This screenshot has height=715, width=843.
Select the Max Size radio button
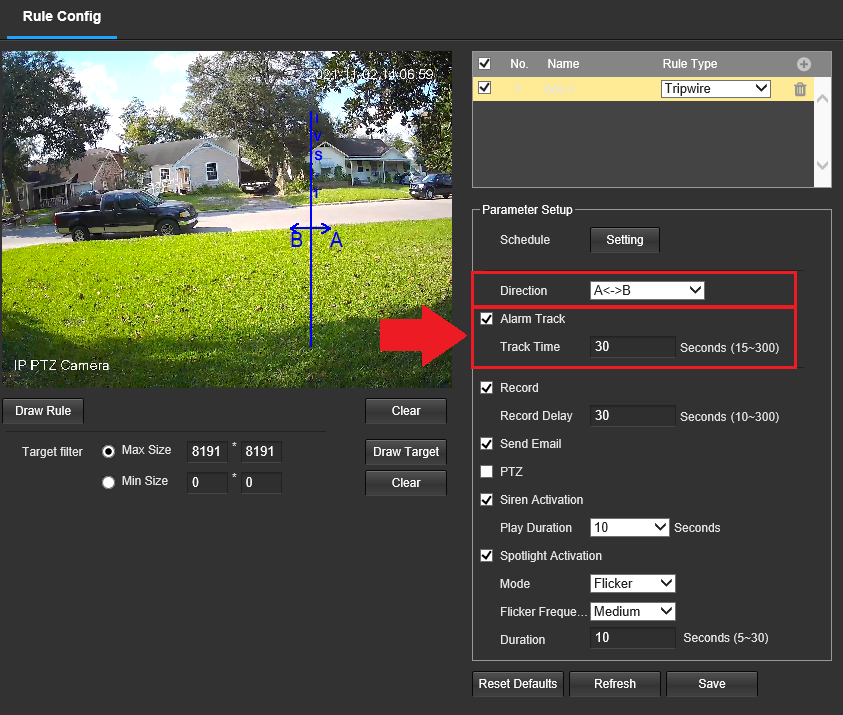(109, 452)
